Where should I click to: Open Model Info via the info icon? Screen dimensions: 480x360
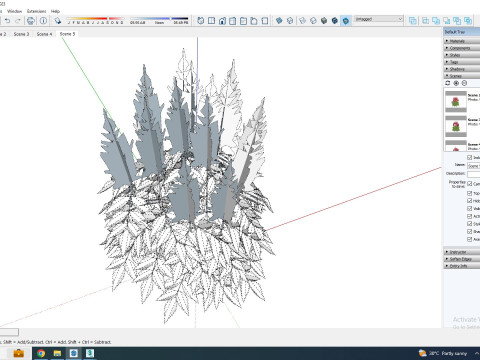click(x=43, y=21)
